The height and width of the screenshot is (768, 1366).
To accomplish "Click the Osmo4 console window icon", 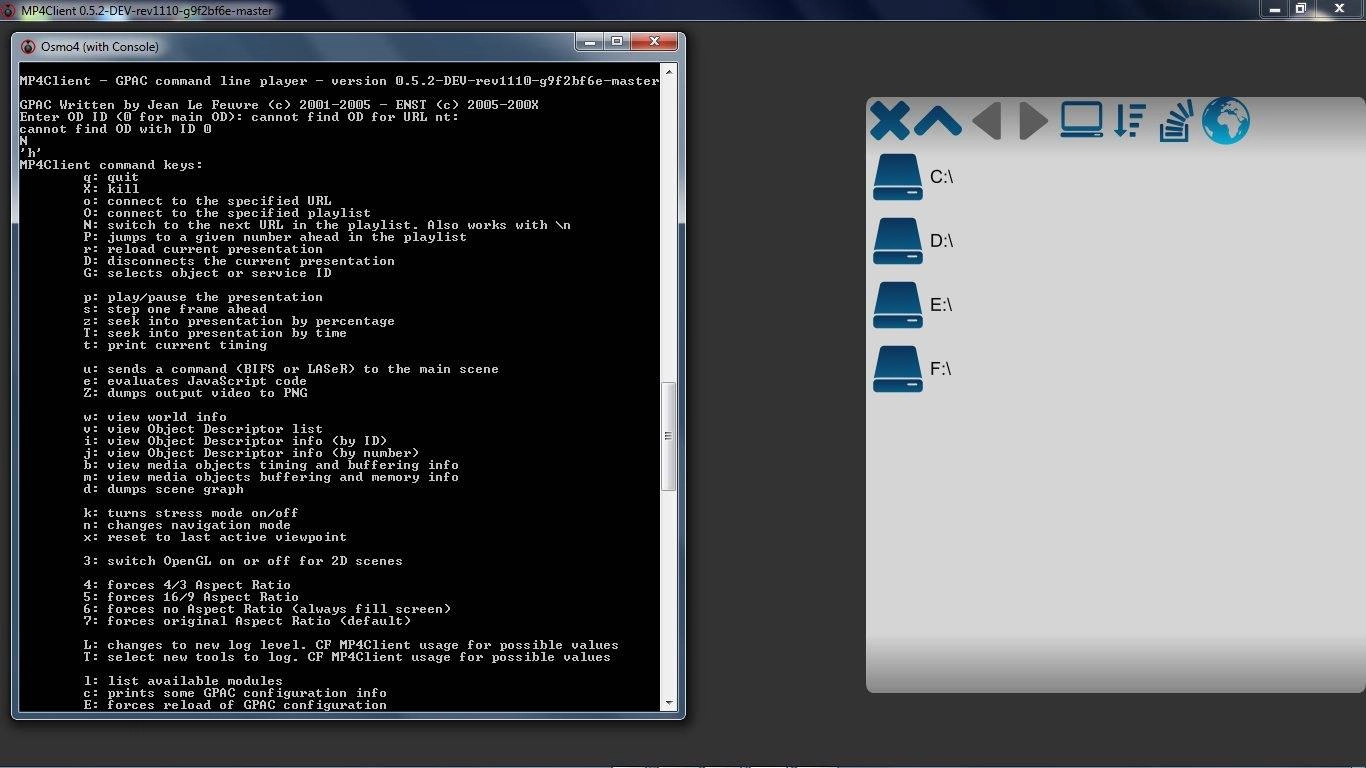I will point(28,46).
